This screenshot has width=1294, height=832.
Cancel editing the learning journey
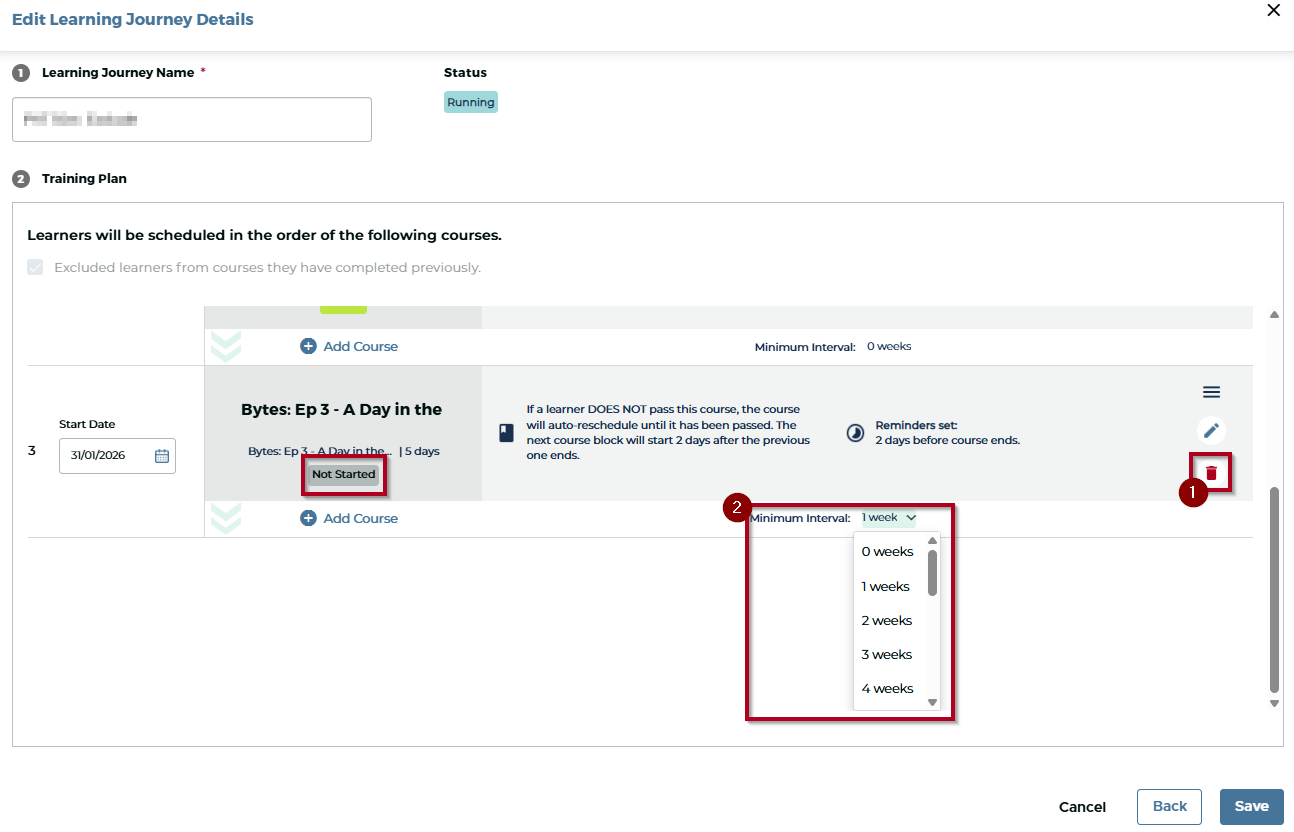tap(1082, 807)
